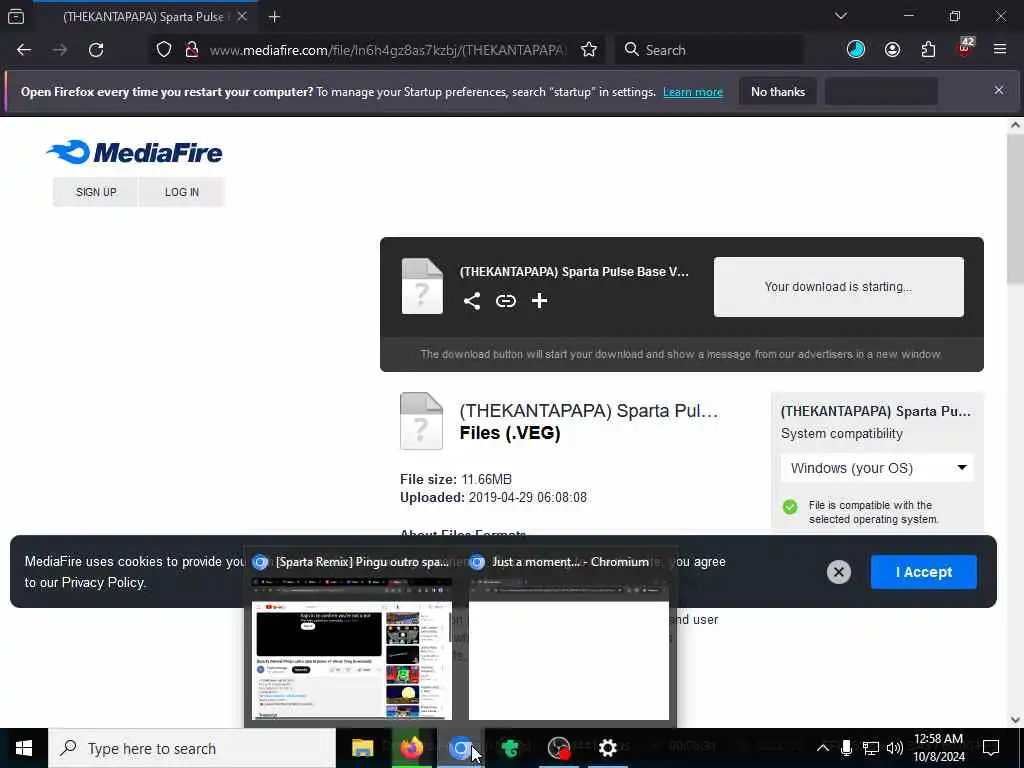Screen dimensions: 1024x768
Task: Close the THEKANTAPAPA Sparta Pulse tab
Action: (242, 16)
